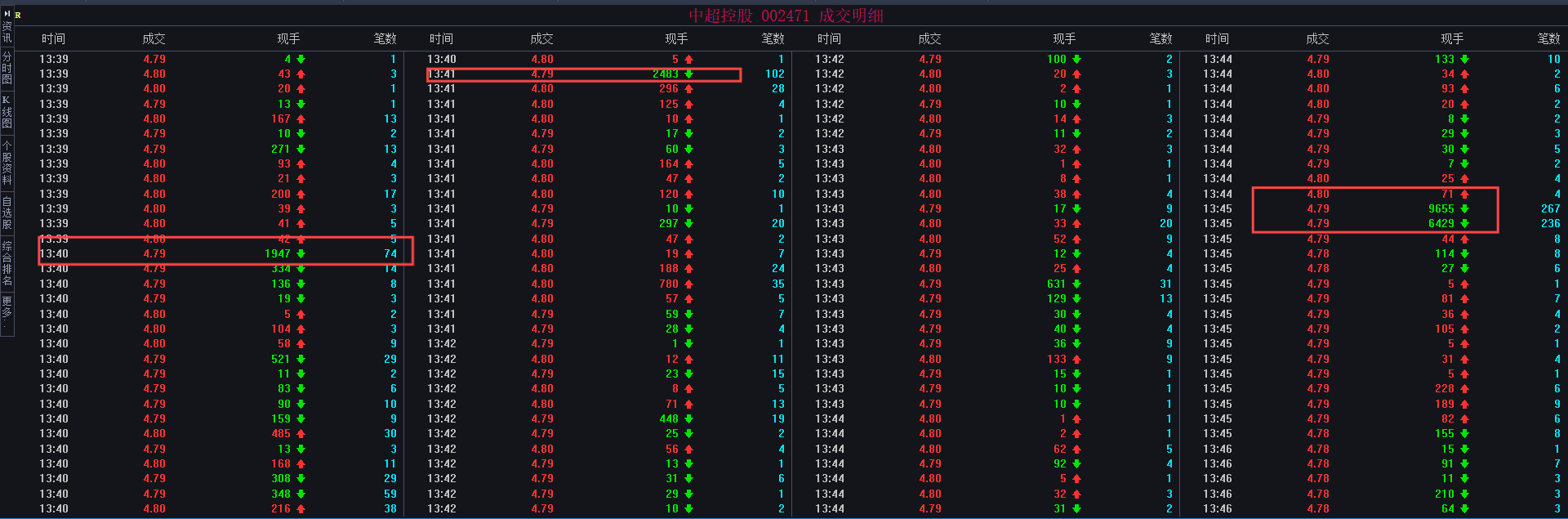Open the 自选股 sidebar tab
This screenshot has height=519, width=1568.
[7, 213]
